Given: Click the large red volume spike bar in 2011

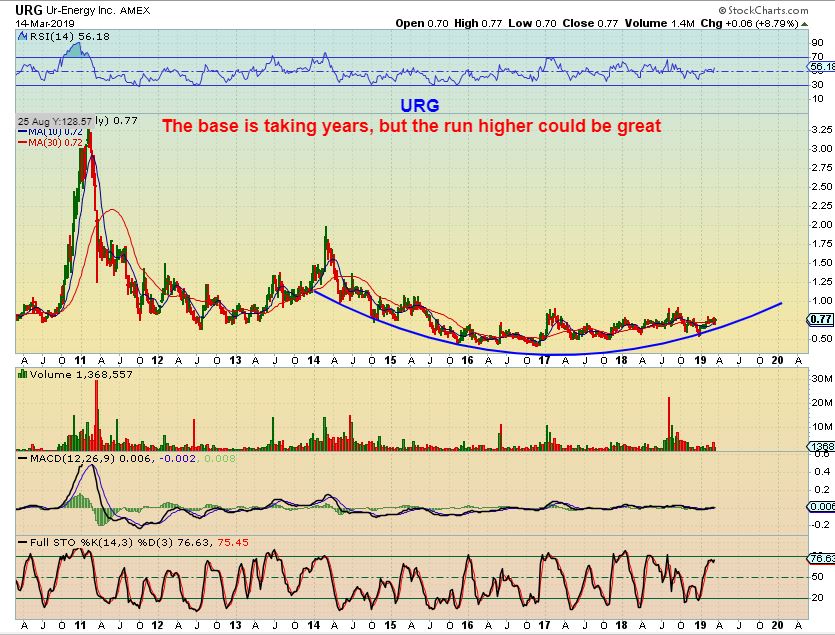Looking at the screenshot, I should pos(97,416).
